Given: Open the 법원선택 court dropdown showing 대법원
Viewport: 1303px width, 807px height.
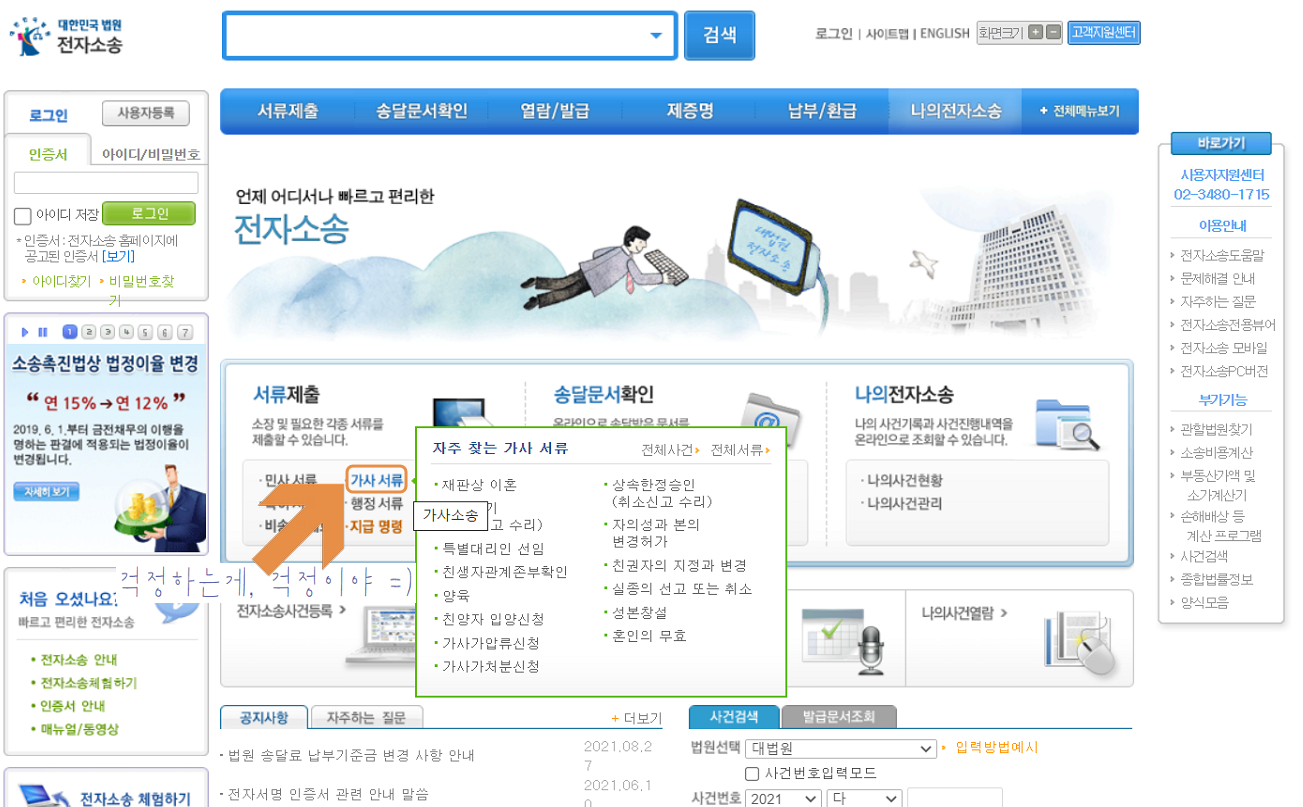Looking at the screenshot, I should click(841, 748).
